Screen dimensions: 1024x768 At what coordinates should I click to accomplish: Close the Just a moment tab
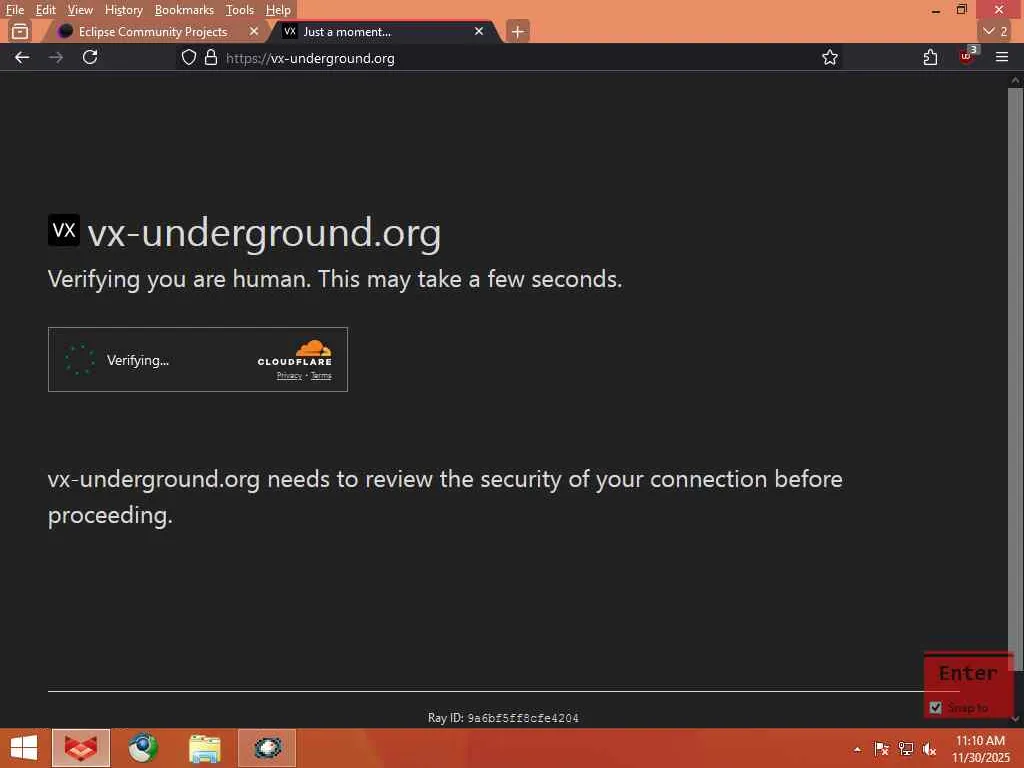pyautogui.click(x=479, y=31)
